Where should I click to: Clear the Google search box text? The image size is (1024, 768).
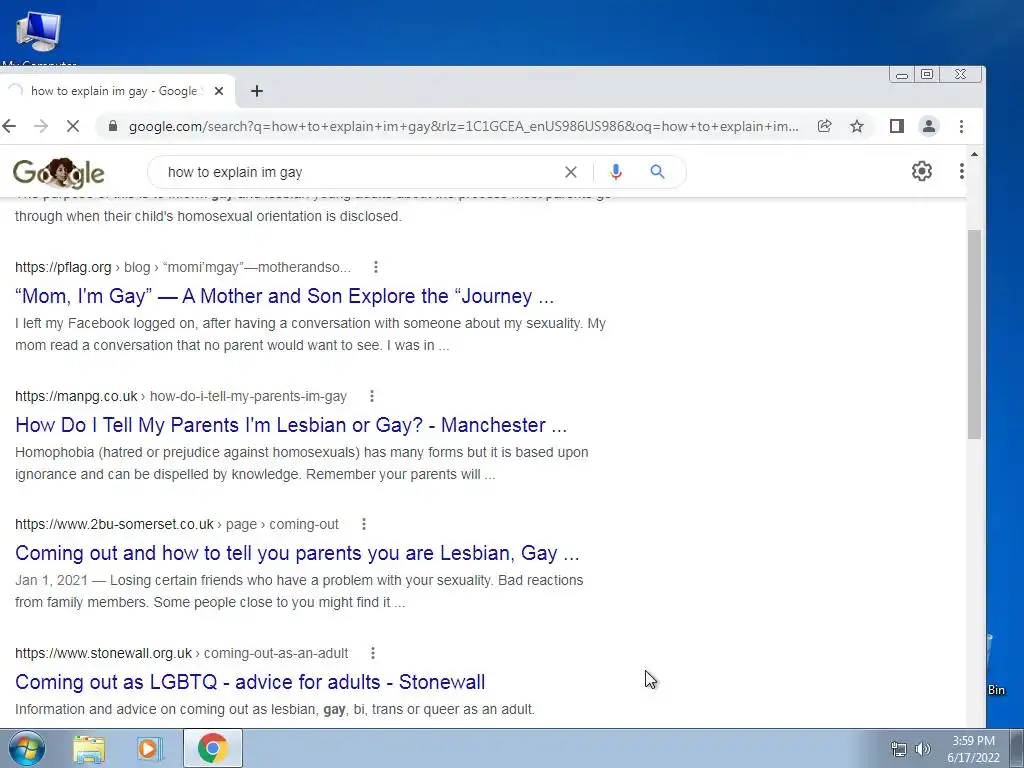point(571,172)
